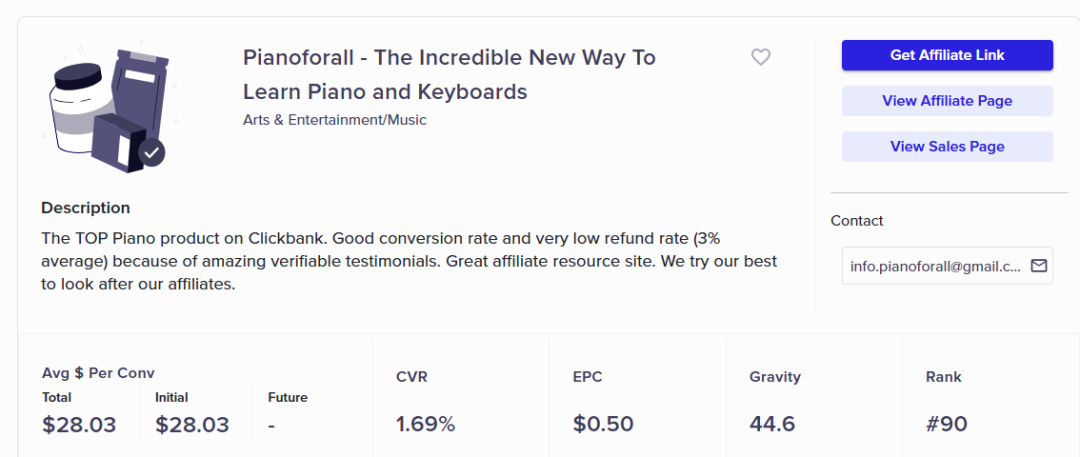This screenshot has width=1080, height=457.
Task: Click the Avg $ Per Conv label
Action: click(x=98, y=373)
